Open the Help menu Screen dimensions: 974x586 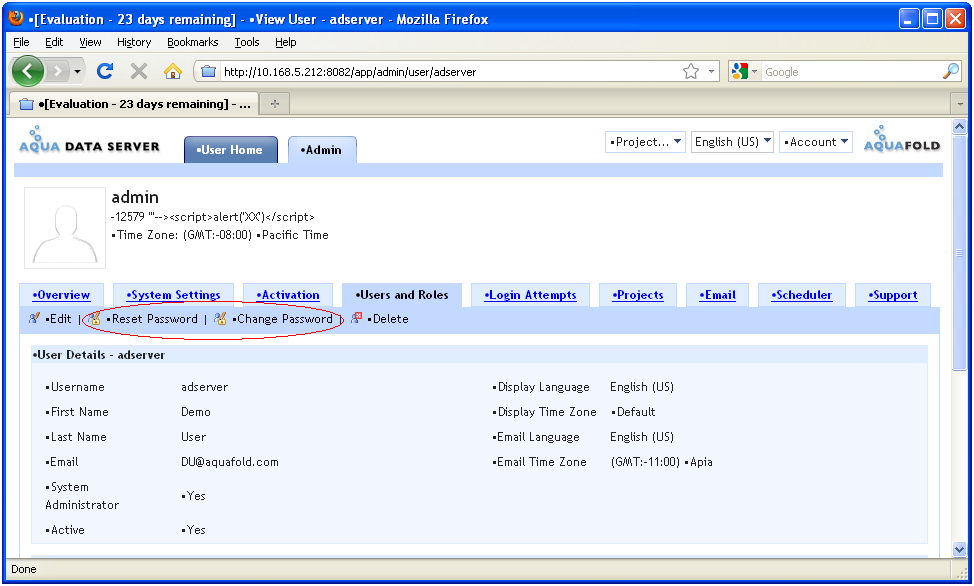pos(286,42)
